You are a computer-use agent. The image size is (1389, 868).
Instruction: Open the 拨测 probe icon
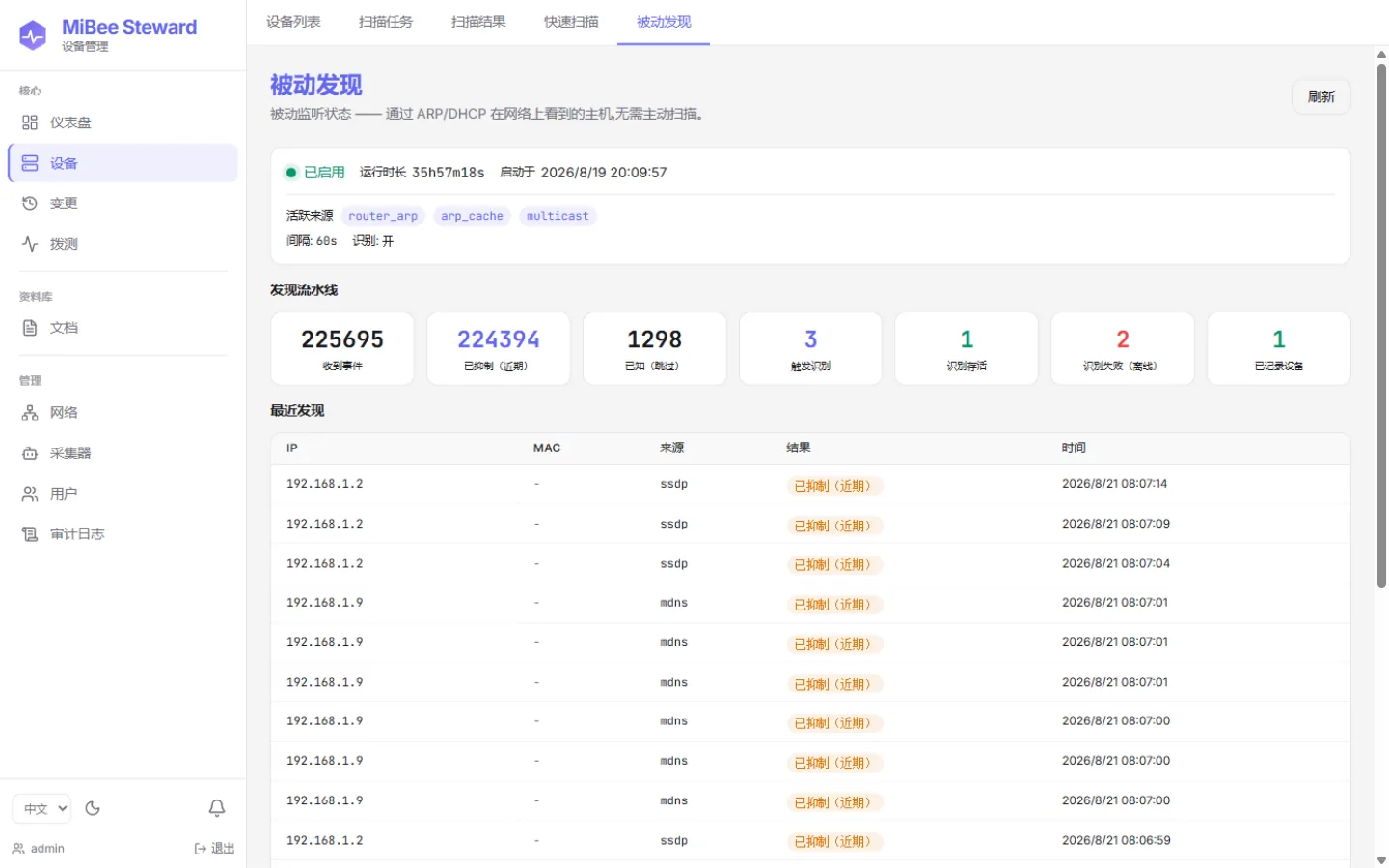click(30, 244)
